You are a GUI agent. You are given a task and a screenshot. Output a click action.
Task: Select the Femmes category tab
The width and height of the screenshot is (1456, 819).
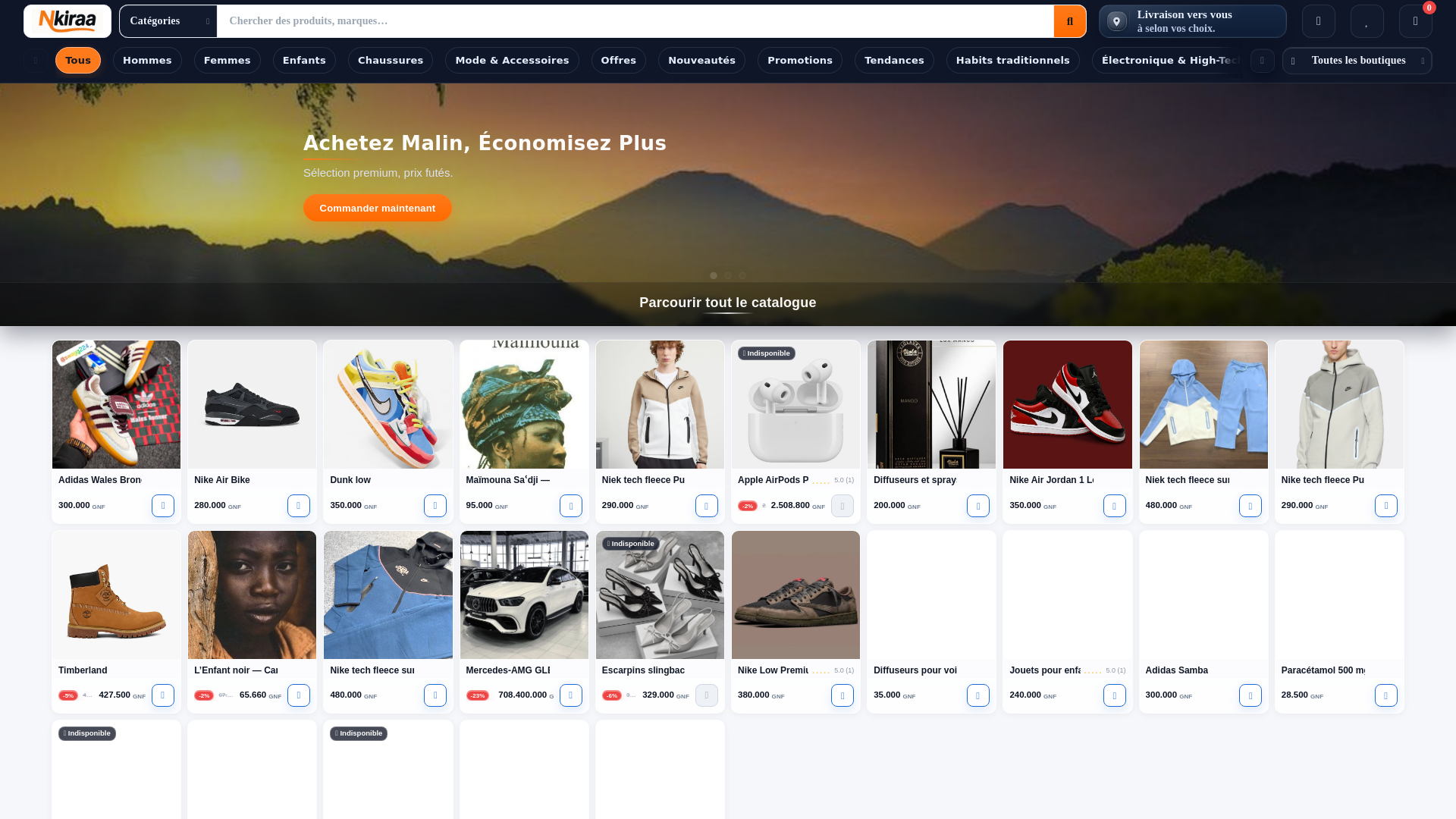(x=227, y=61)
